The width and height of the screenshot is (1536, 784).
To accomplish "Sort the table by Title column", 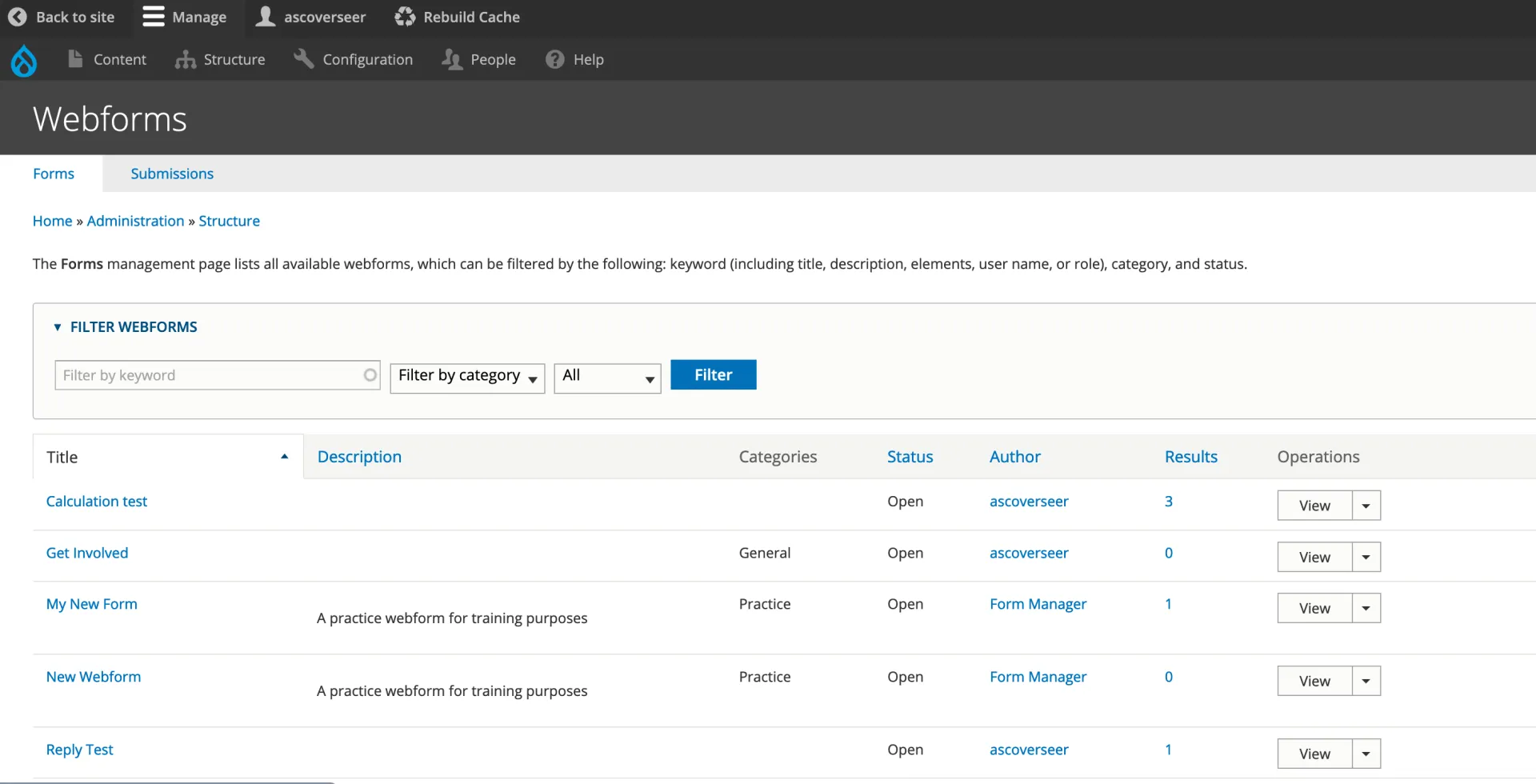I will pos(62,457).
